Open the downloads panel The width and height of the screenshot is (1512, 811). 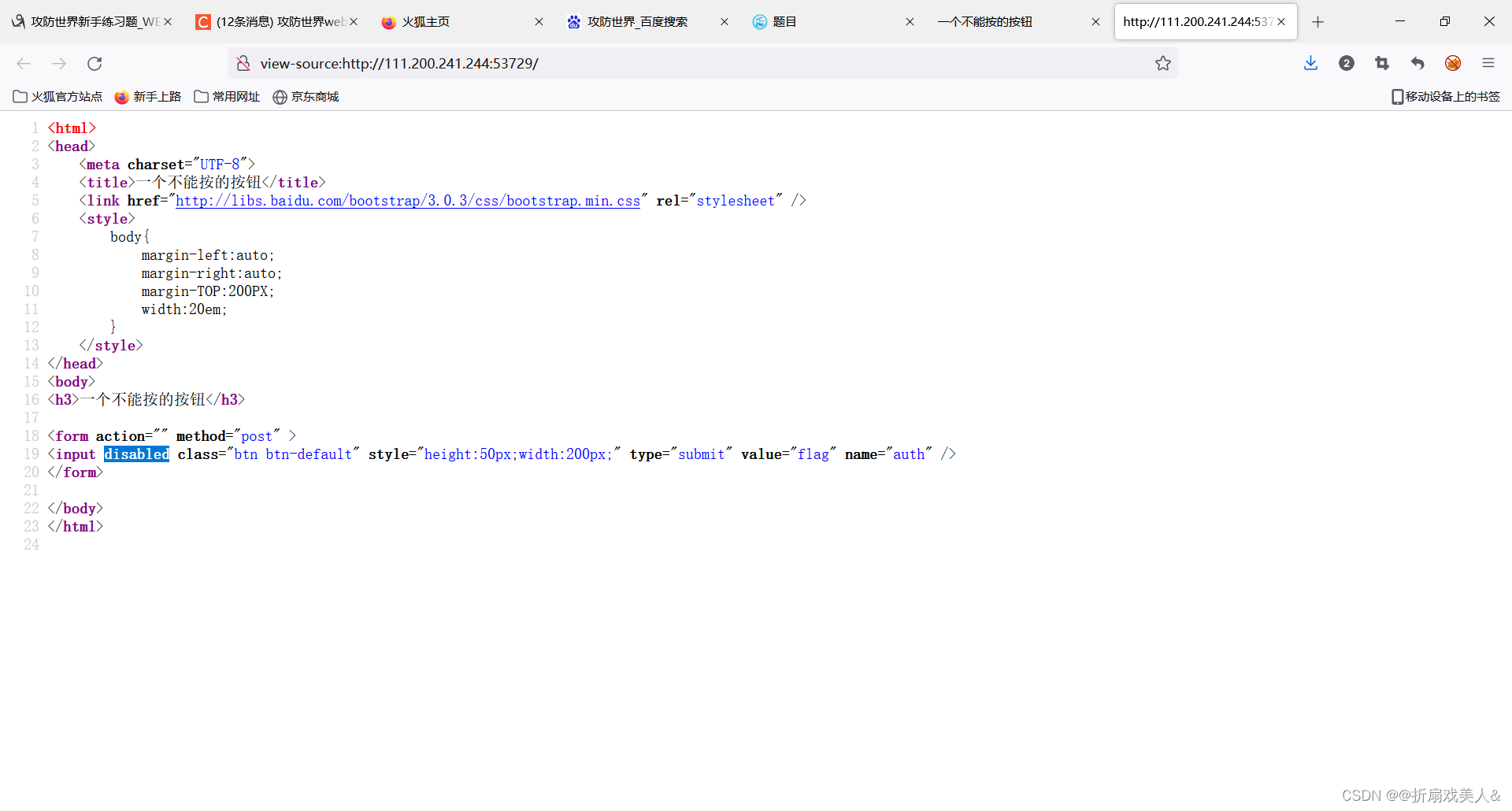[x=1310, y=64]
